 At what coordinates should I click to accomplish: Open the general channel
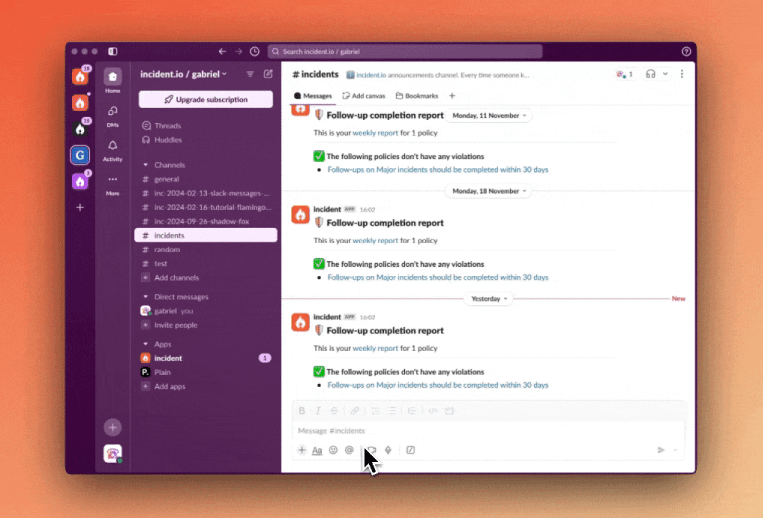(206, 179)
